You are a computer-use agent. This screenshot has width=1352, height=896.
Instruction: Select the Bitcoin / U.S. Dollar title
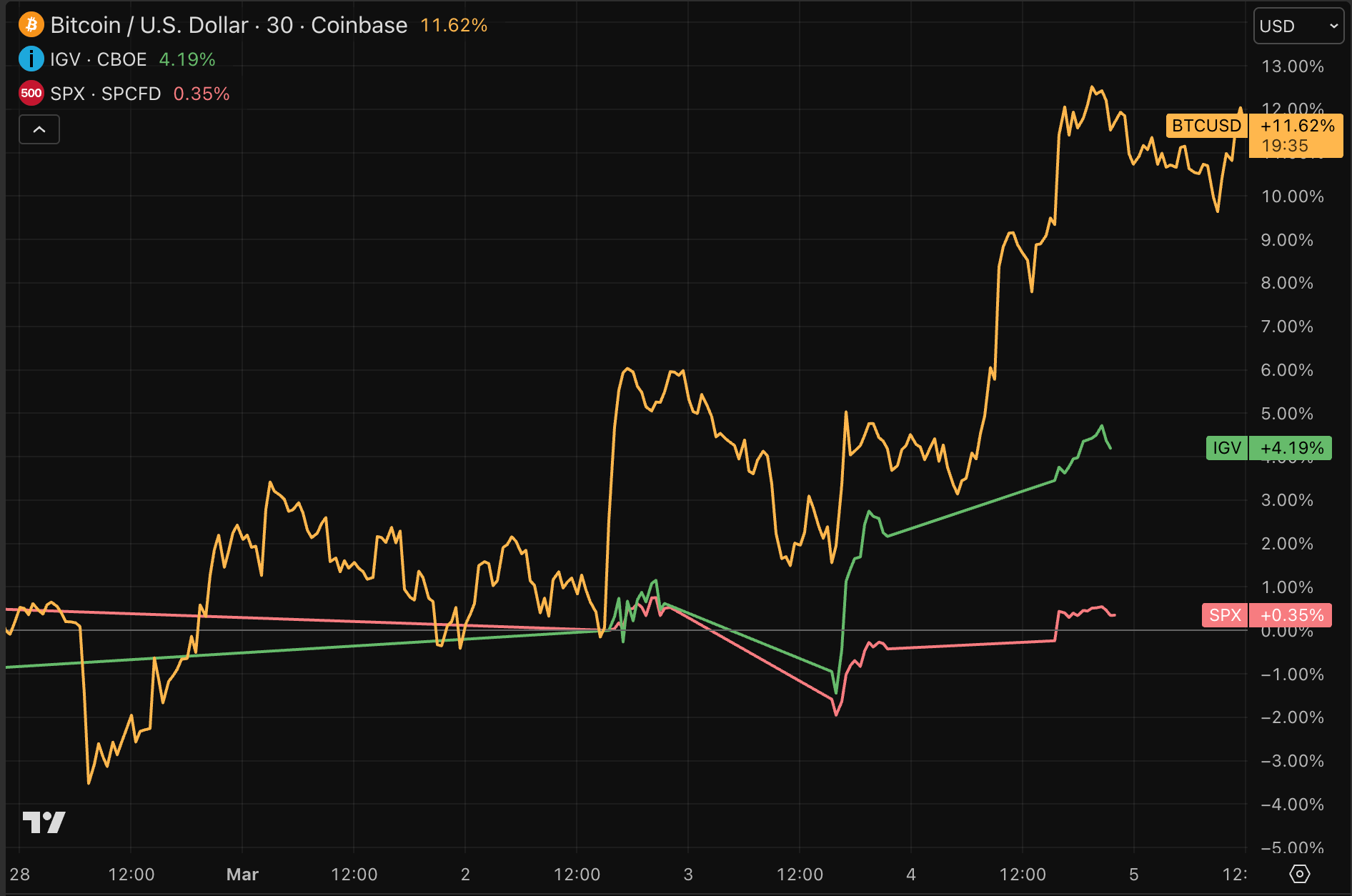(x=229, y=25)
